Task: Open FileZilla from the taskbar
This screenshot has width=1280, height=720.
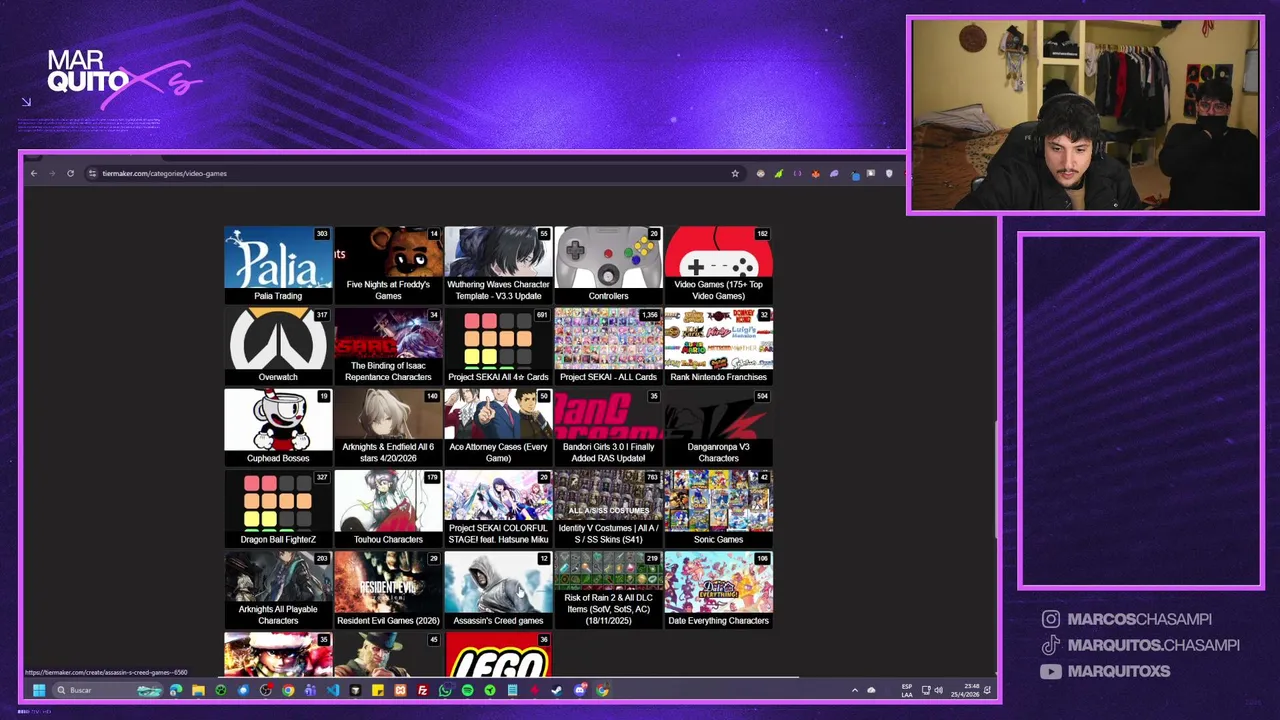Action: click(422, 690)
